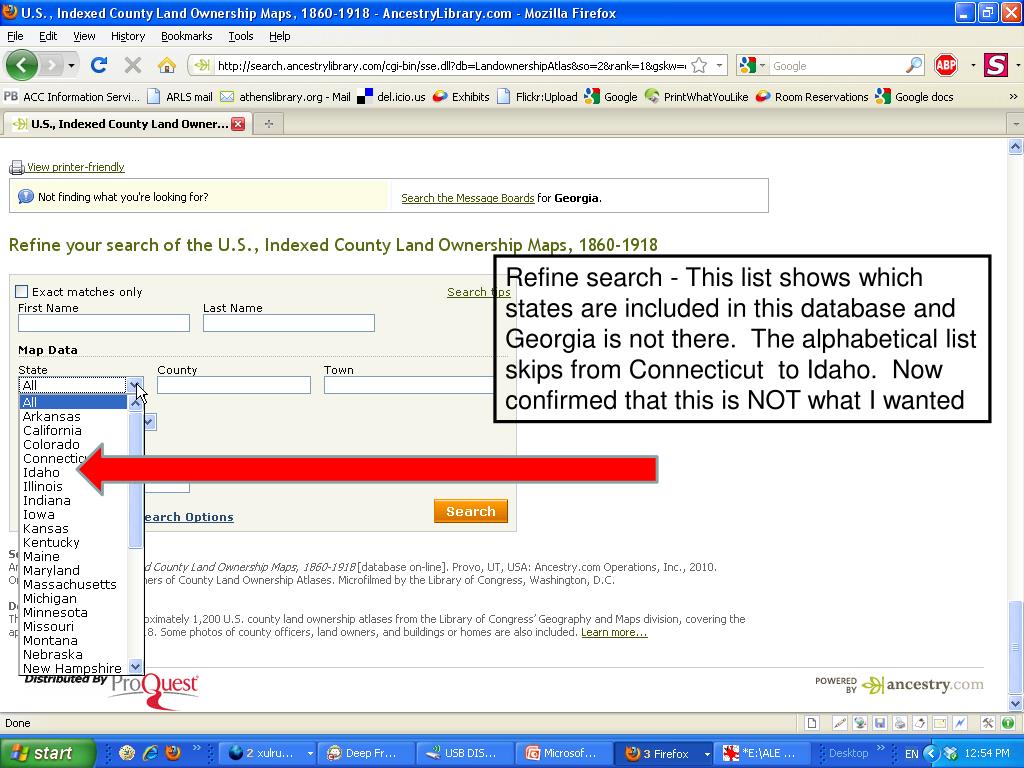1024x768 pixels.
Task: Click the printer status bar icon
Action: pos(900,723)
